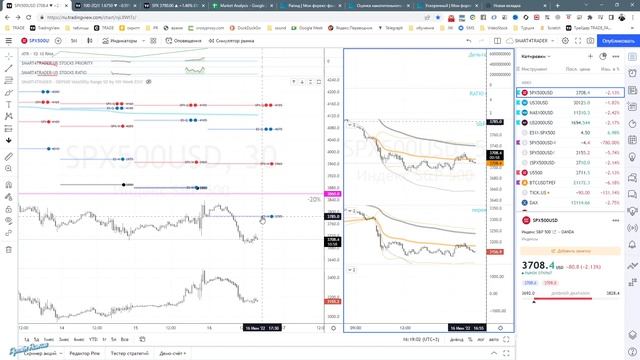Collapse the bottom panel chevron
This screenshot has height=360, width=640.
pyautogui.click(x=494, y=353)
